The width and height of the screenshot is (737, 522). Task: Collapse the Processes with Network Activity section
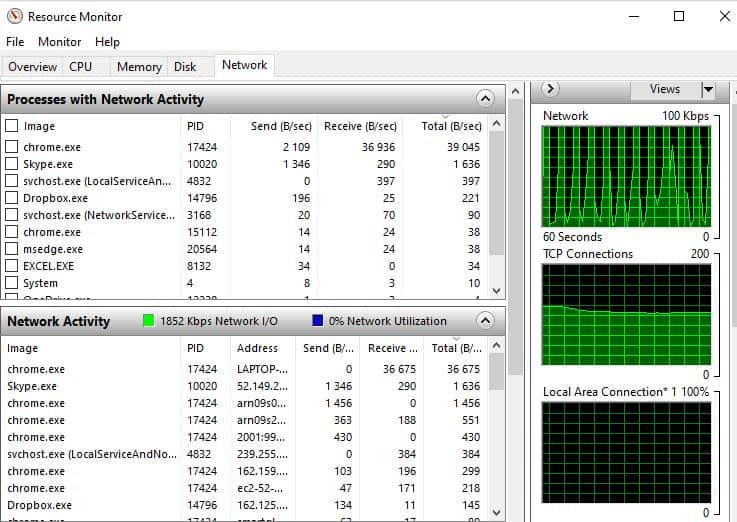coord(485,99)
